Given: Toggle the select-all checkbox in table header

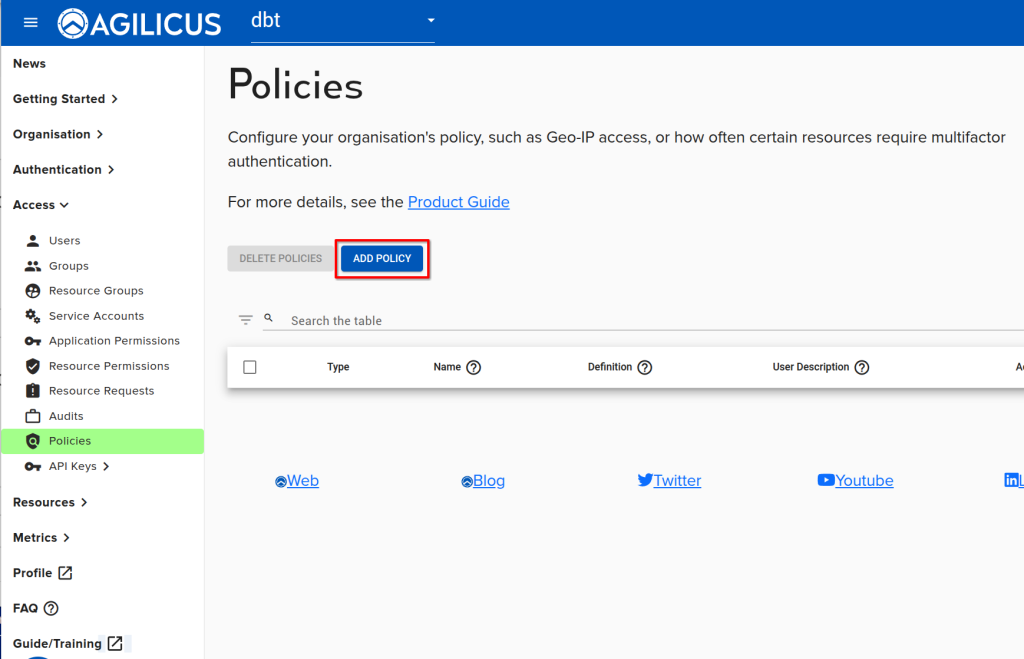Looking at the screenshot, I should (250, 367).
